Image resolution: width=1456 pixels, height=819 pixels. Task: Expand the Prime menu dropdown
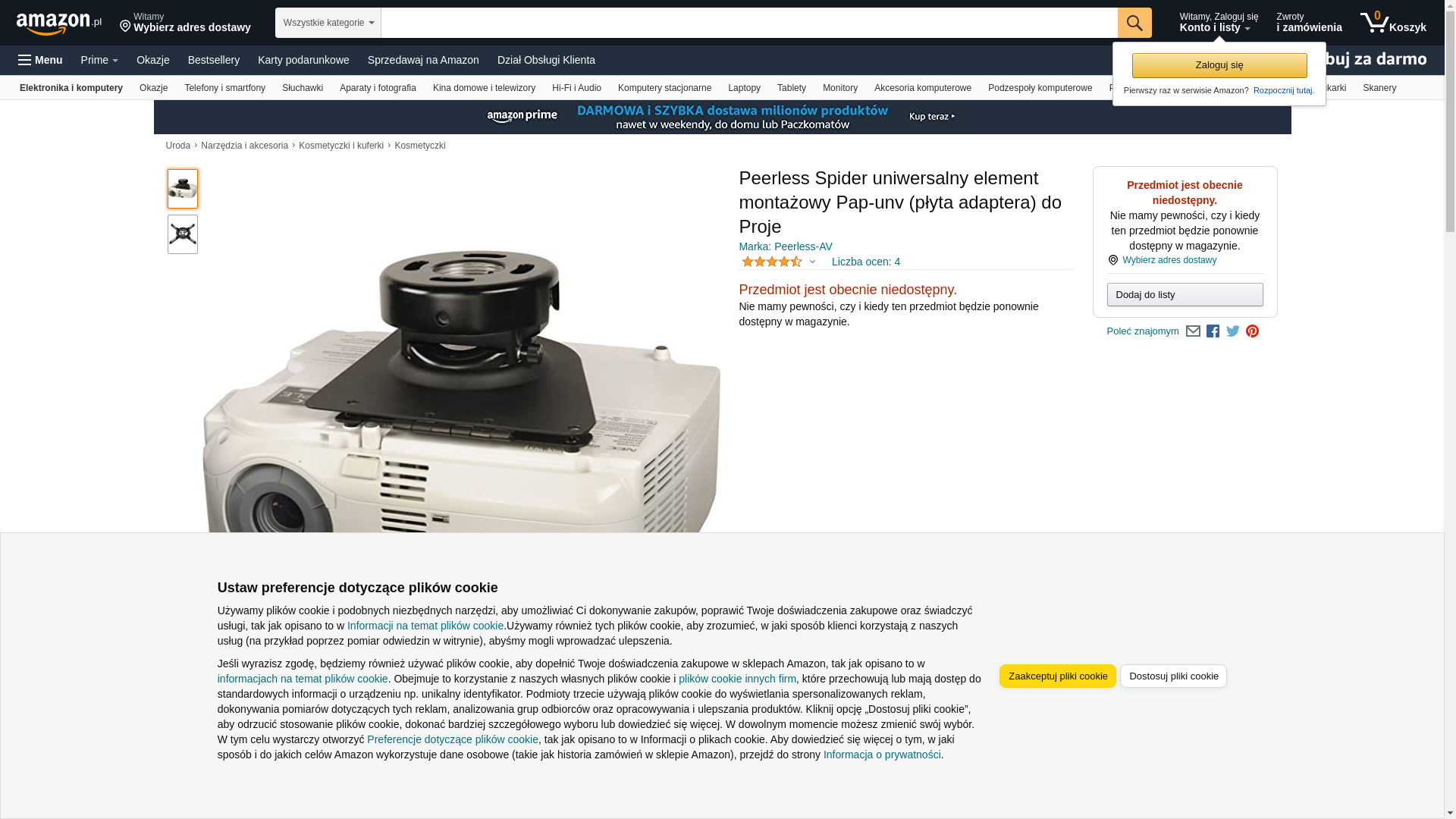pos(99,60)
